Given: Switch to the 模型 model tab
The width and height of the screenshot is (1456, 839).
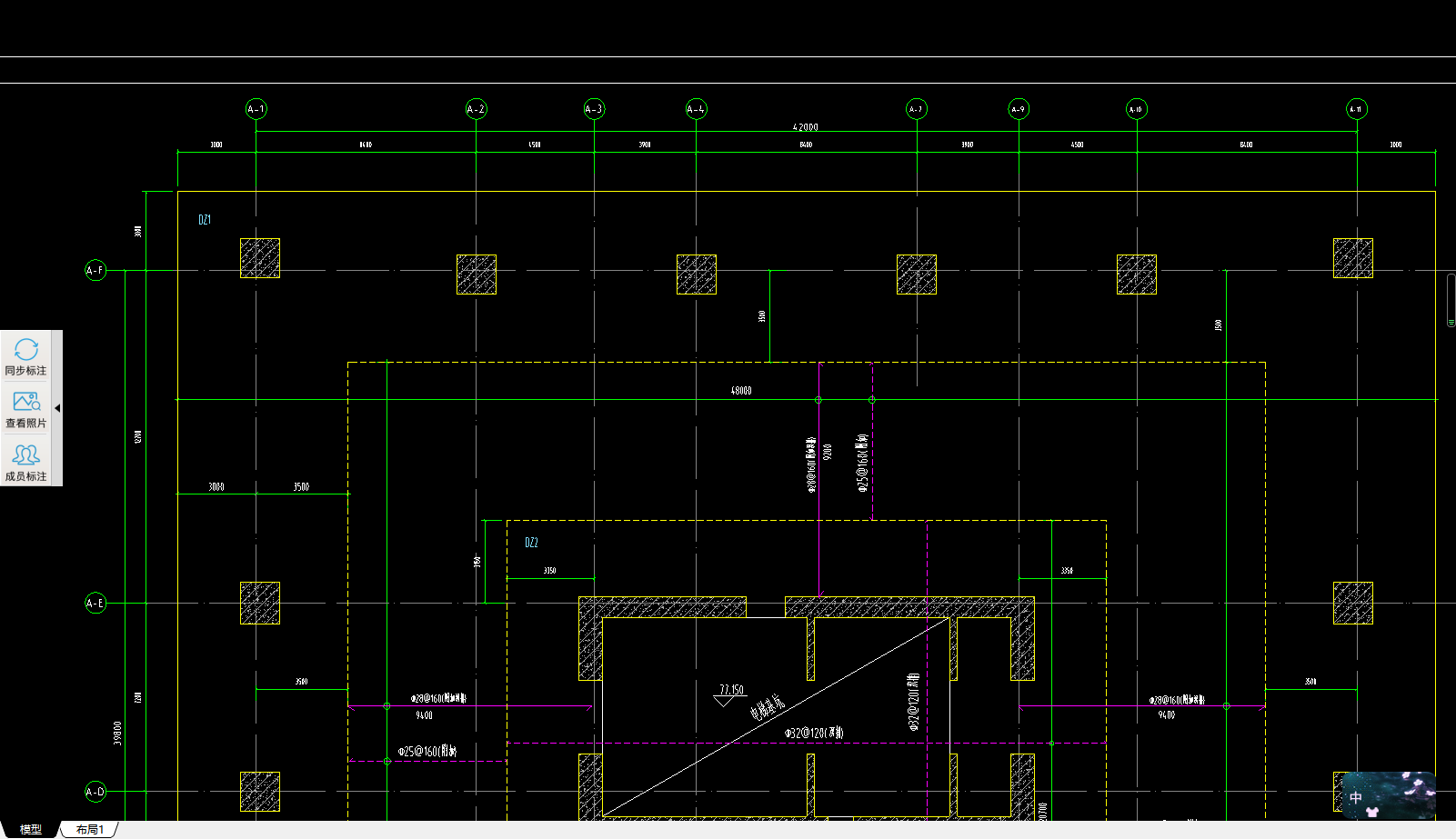Looking at the screenshot, I should [31, 830].
